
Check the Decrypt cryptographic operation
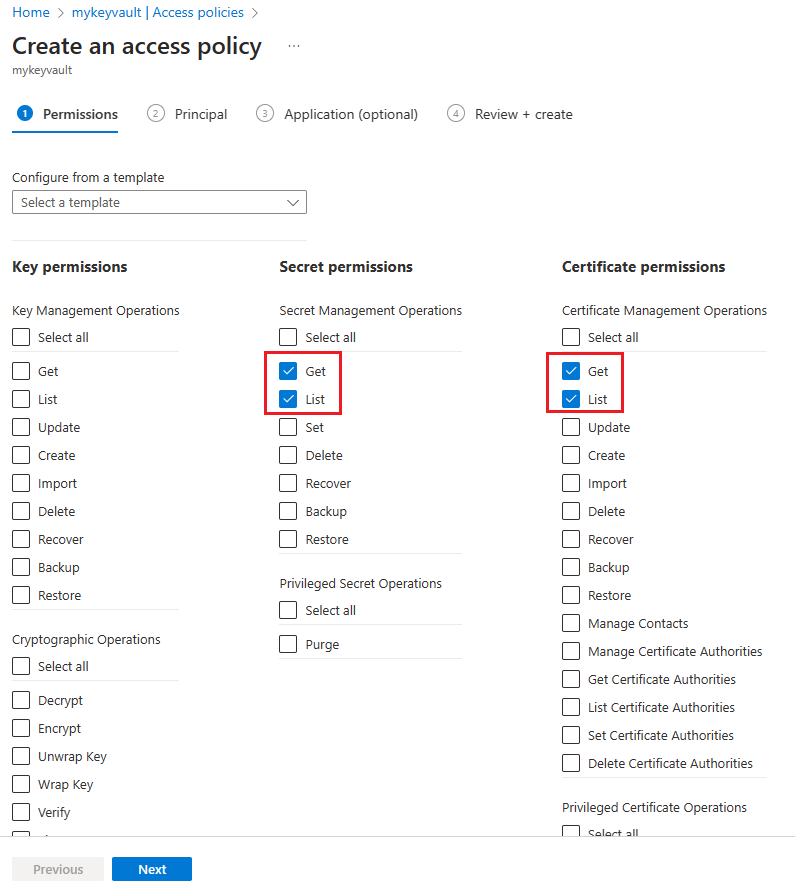(21, 701)
